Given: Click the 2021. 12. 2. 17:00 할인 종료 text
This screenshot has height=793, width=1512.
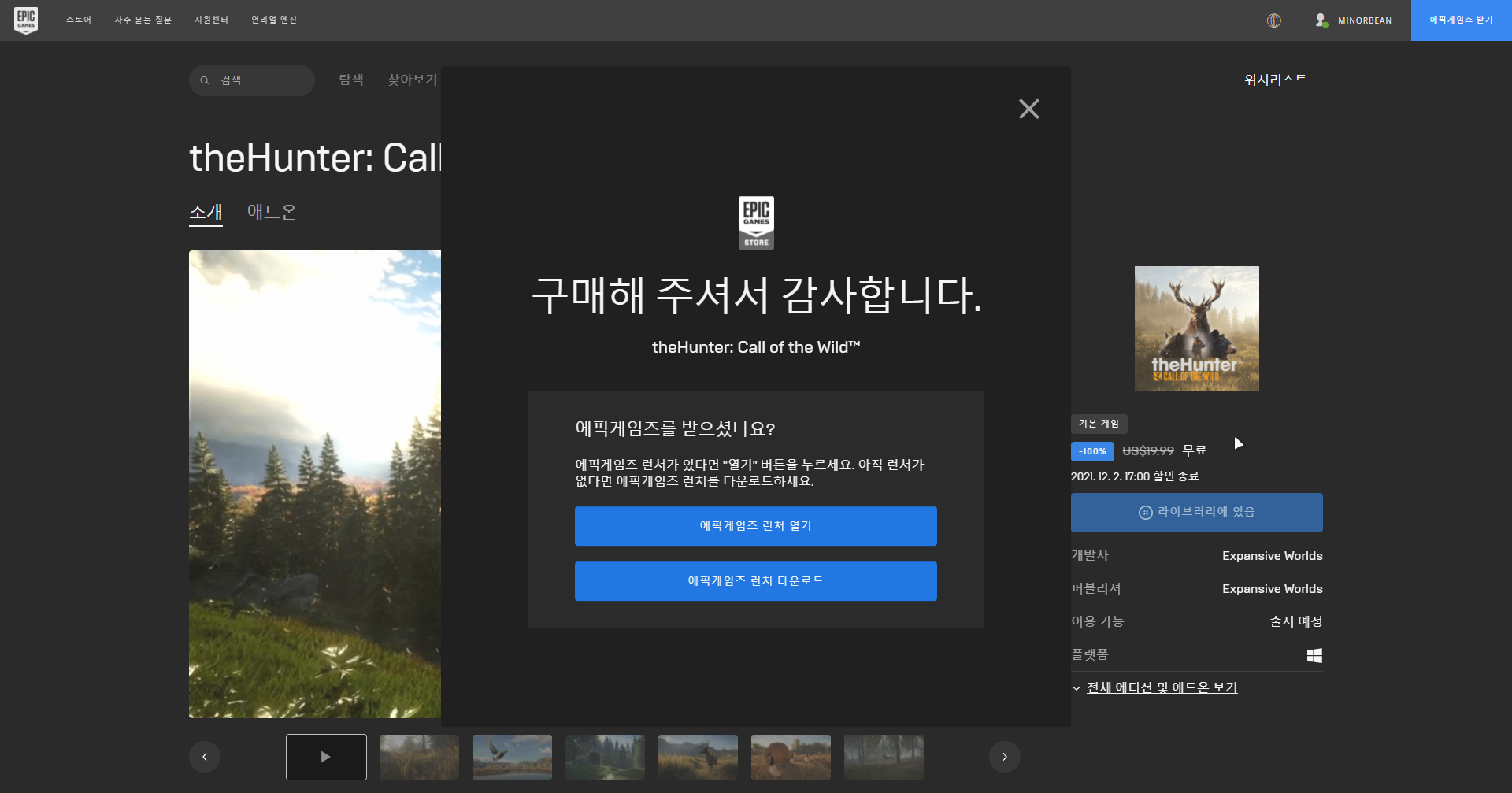Looking at the screenshot, I should click(x=1135, y=476).
